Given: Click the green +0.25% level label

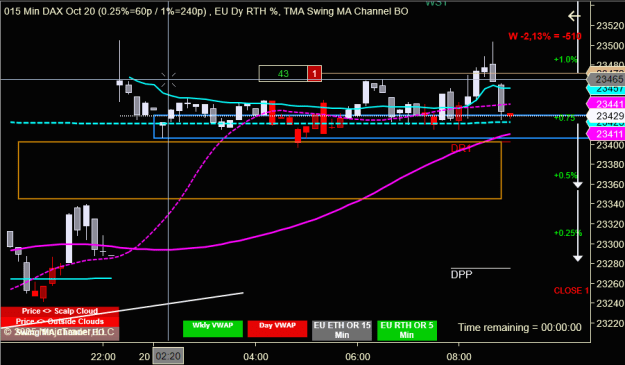Looking at the screenshot, I should (x=568, y=233).
